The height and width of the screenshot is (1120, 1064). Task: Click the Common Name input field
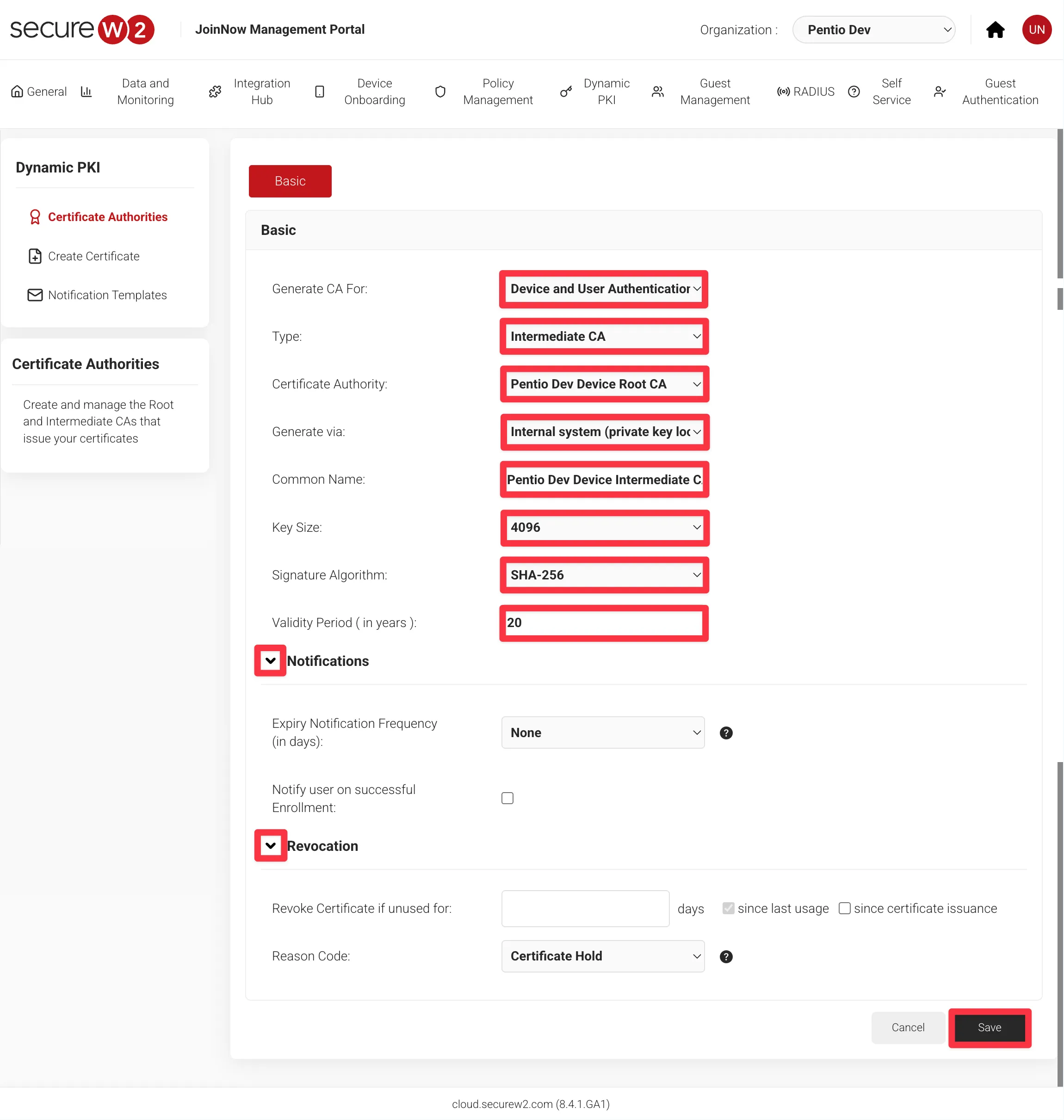pos(604,480)
